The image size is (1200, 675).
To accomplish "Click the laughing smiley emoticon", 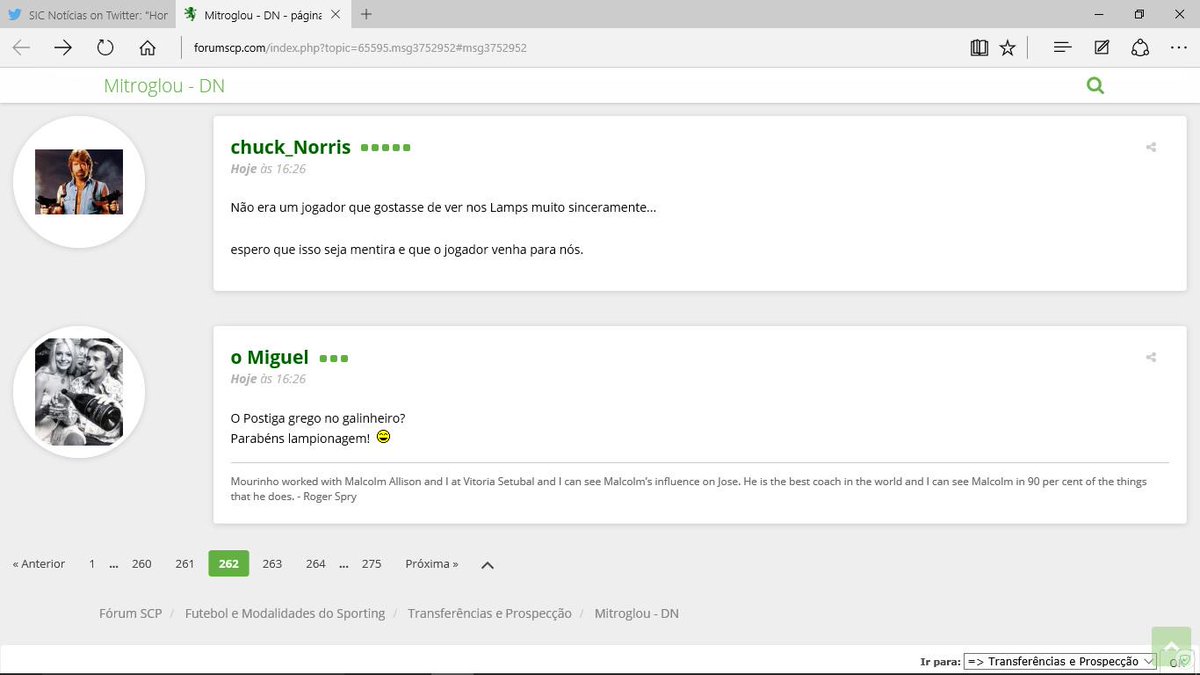I will click(383, 438).
